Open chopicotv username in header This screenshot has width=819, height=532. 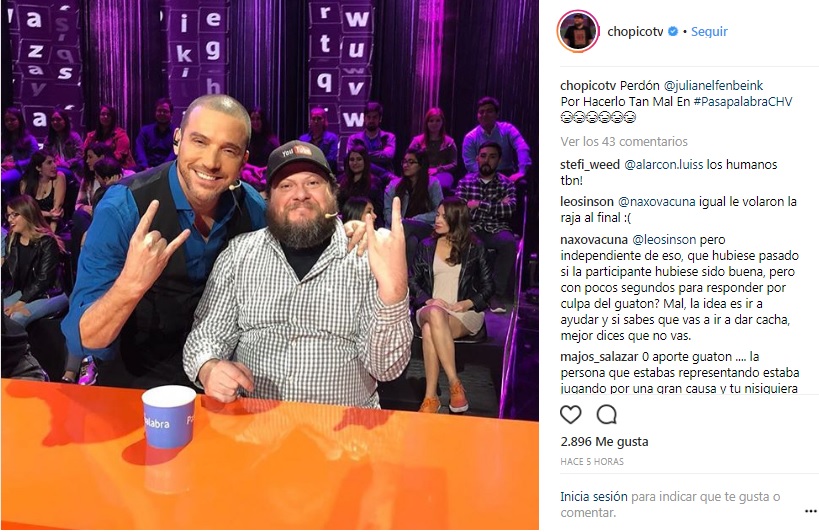(x=635, y=31)
